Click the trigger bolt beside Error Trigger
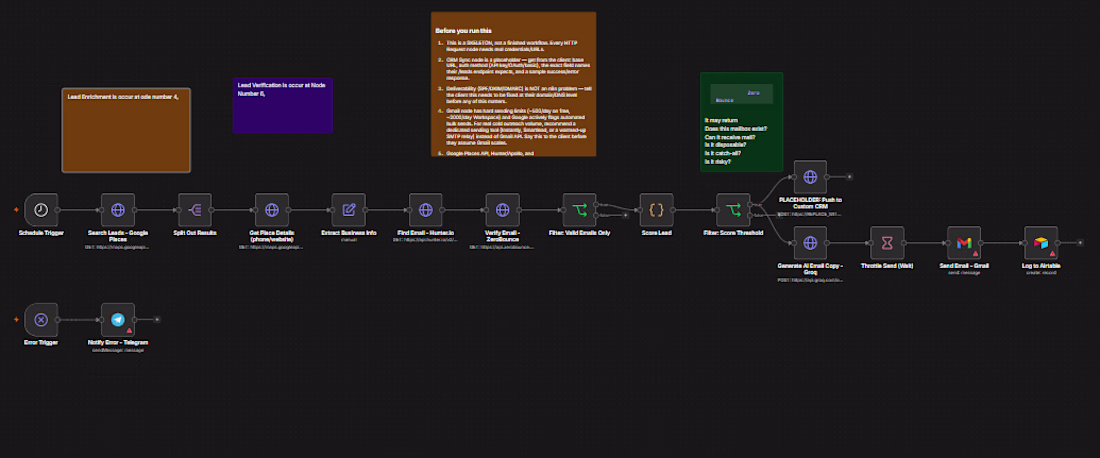The width and height of the screenshot is (1100, 458). pyautogui.click(x=16, y=320)
